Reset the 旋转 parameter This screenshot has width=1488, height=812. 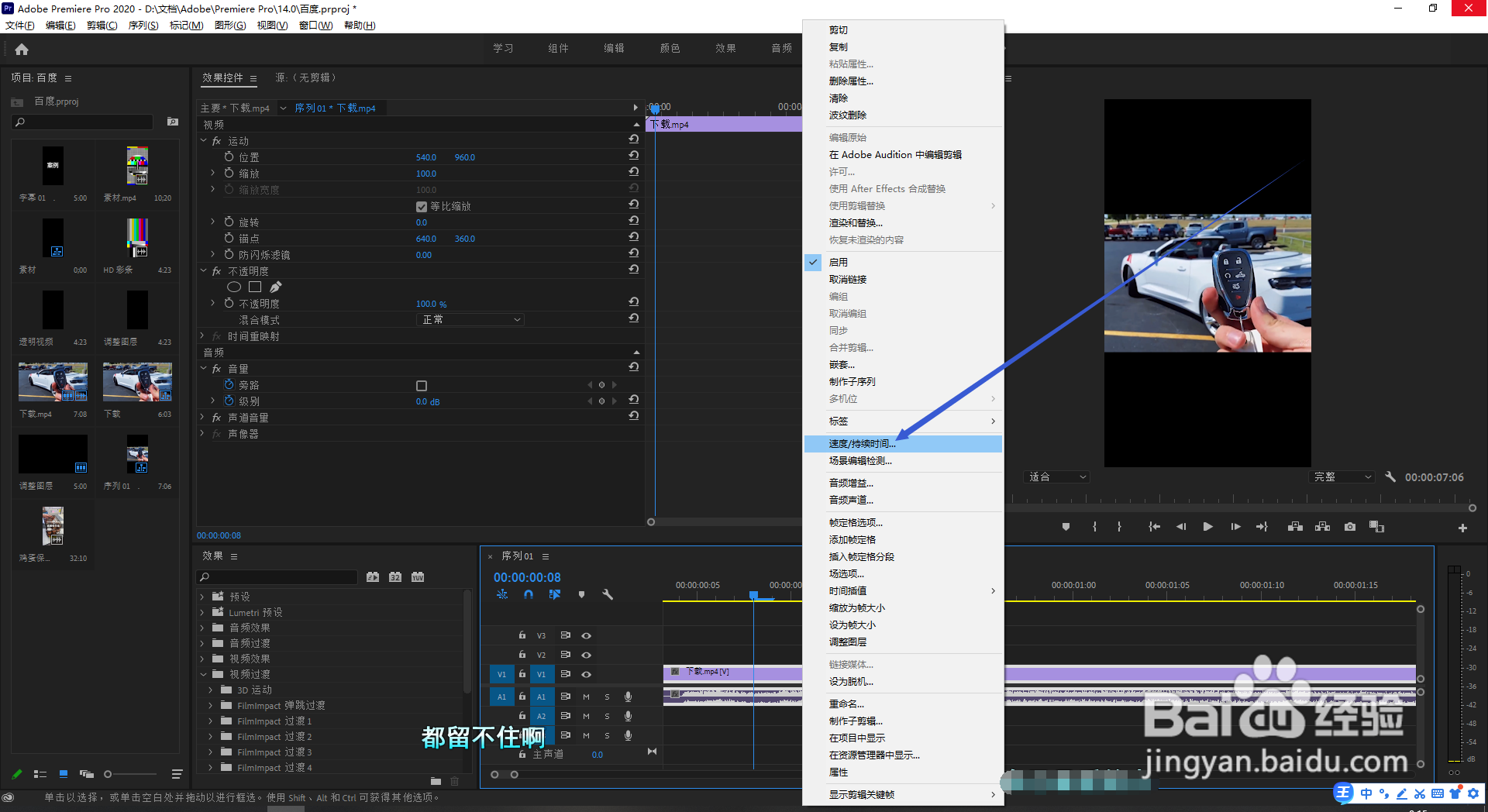coord(634,222)
